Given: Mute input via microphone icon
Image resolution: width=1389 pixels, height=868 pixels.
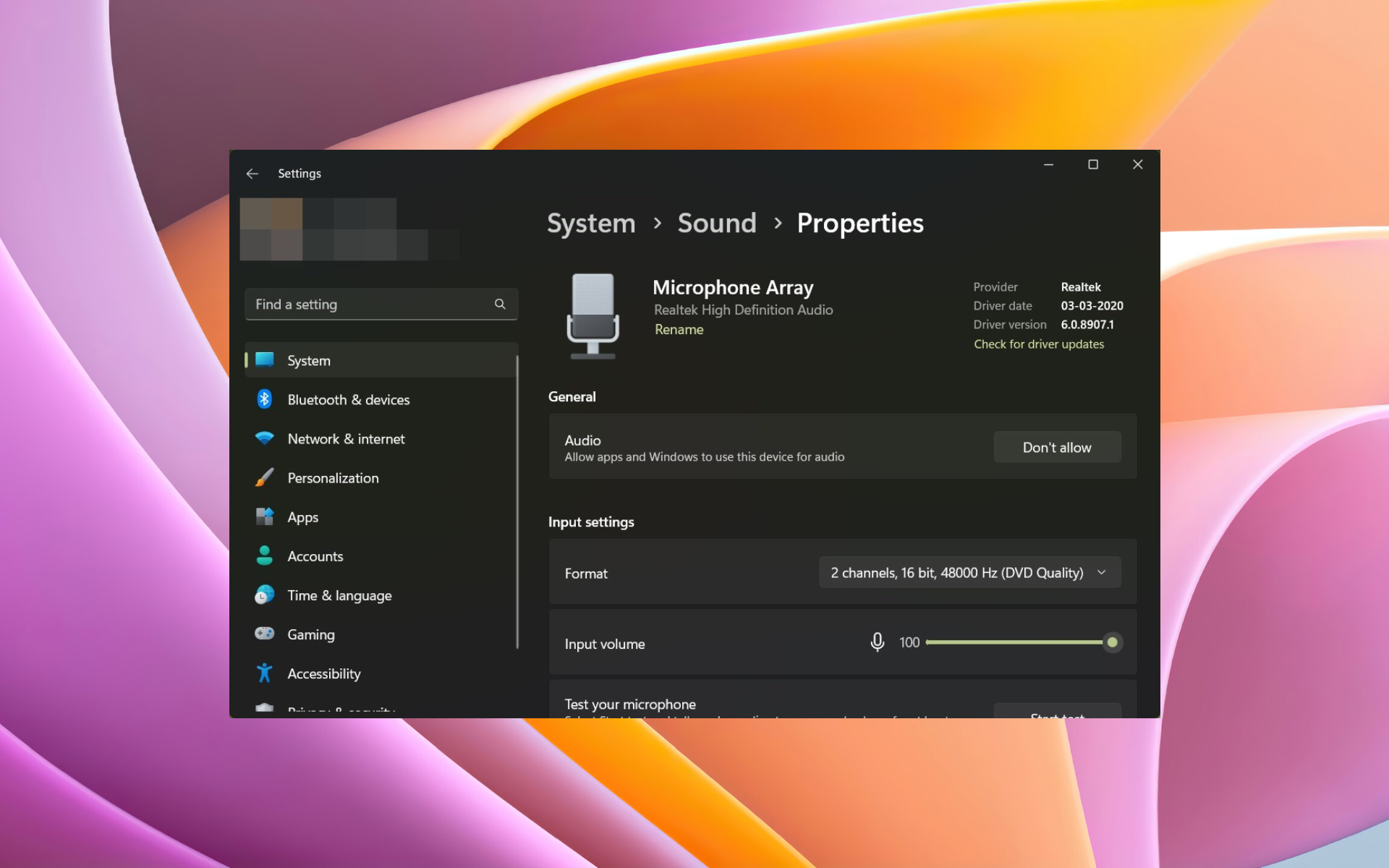Looking at the screenshot, I should pyautogui.click(x=878, y=642).
